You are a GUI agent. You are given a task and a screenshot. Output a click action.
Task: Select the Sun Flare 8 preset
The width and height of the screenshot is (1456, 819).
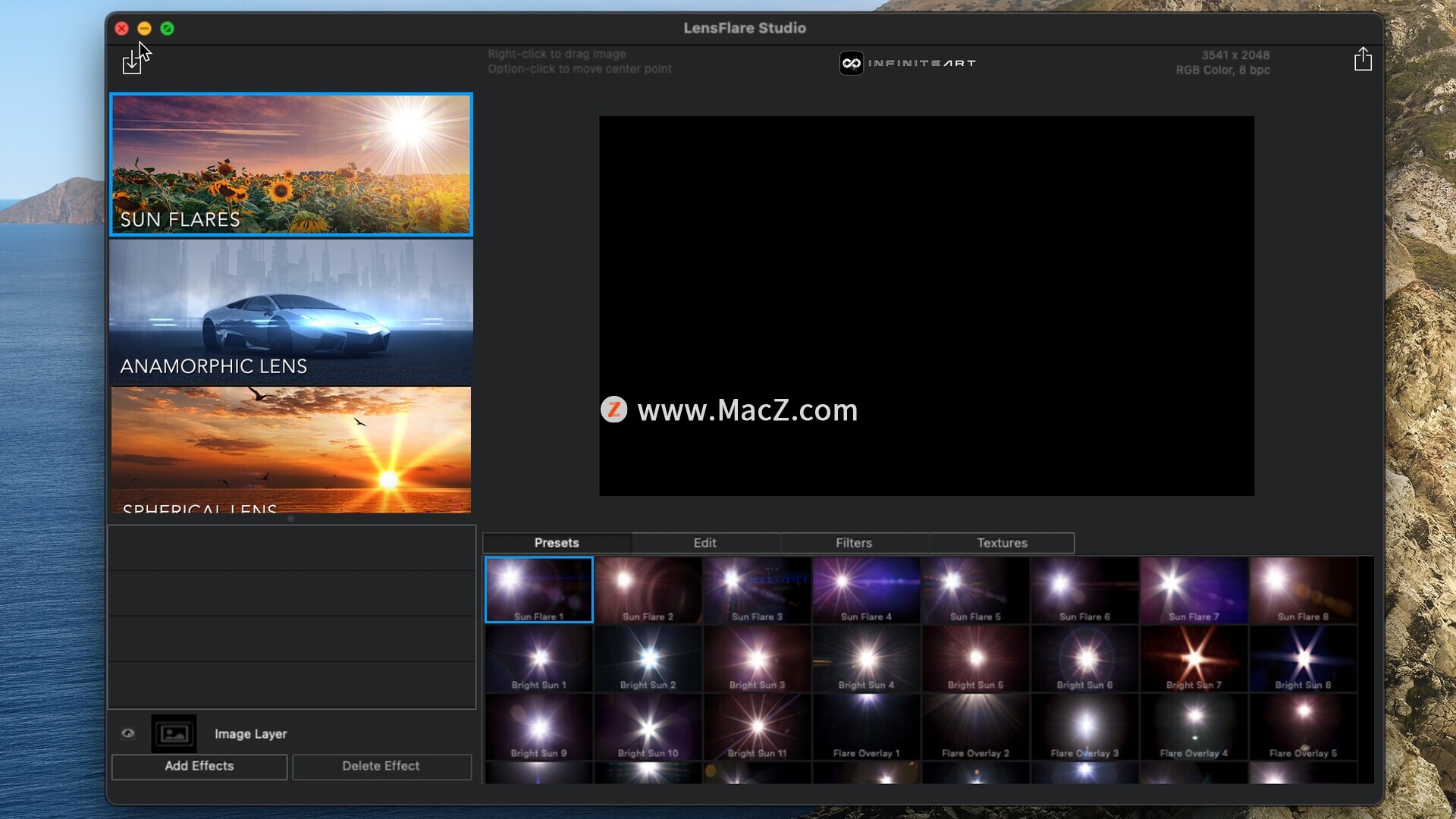pyautogui.click(x=1304, y=590)
